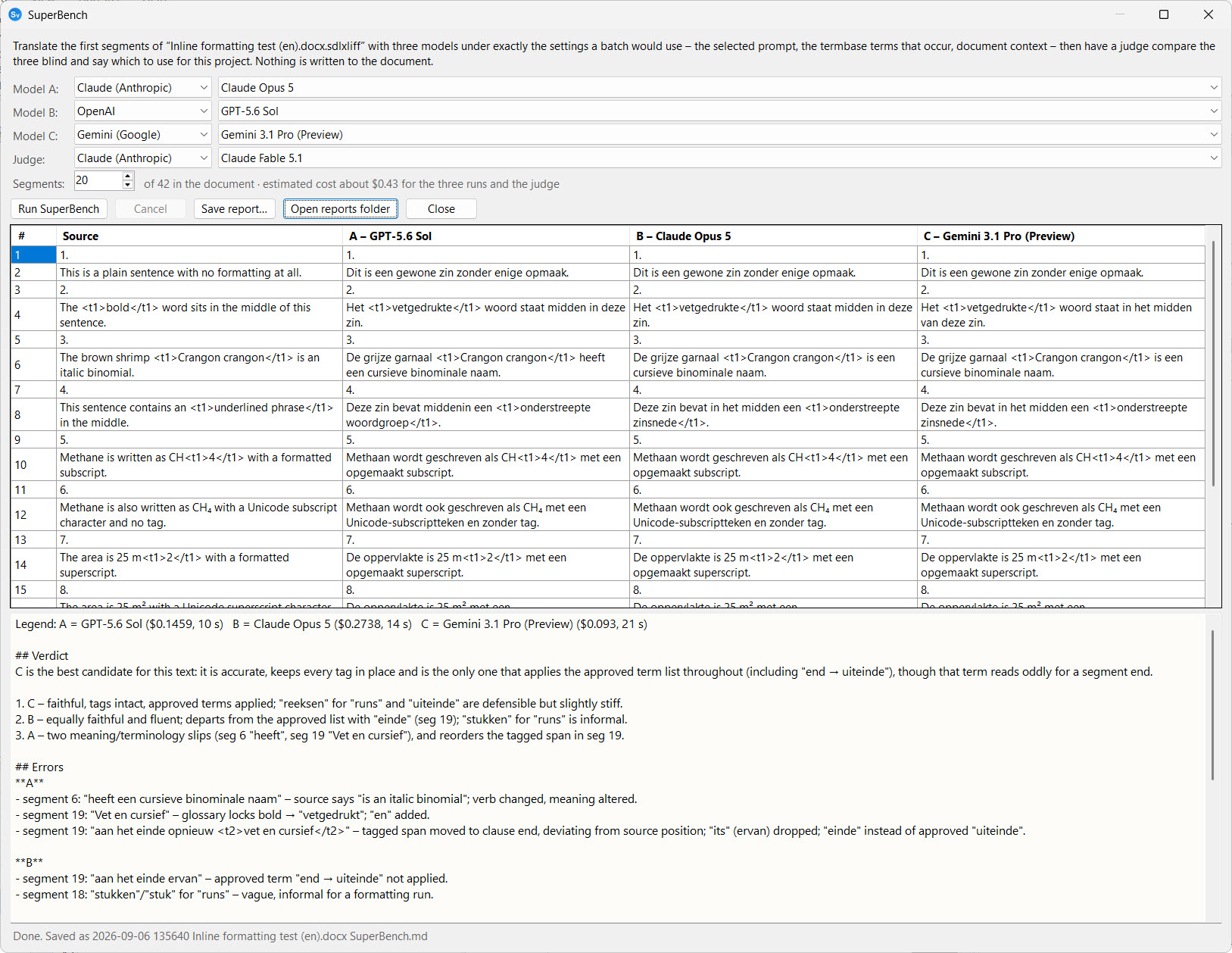Click row number 12 in the table
The image size is (1232, 953).
click(x=33, y=515)
